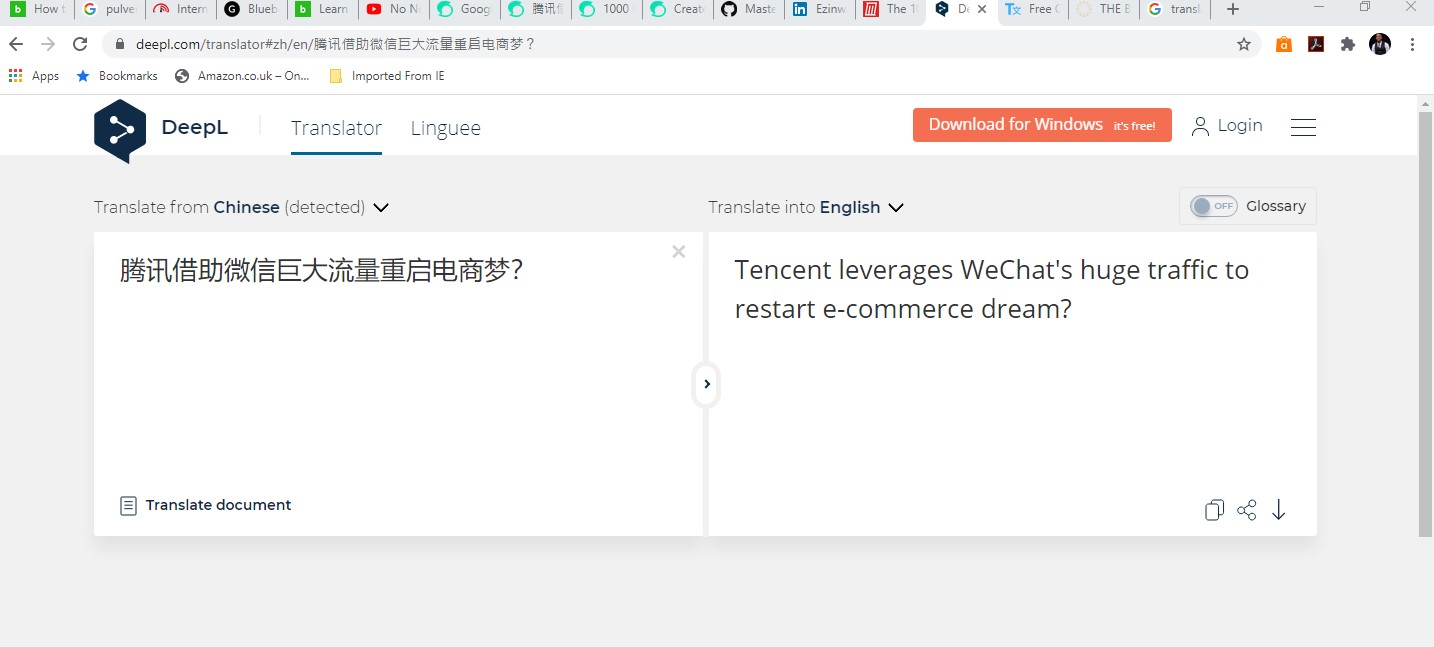
Task: Open the Bookmarks folder link
Action: tap(117, 76)
